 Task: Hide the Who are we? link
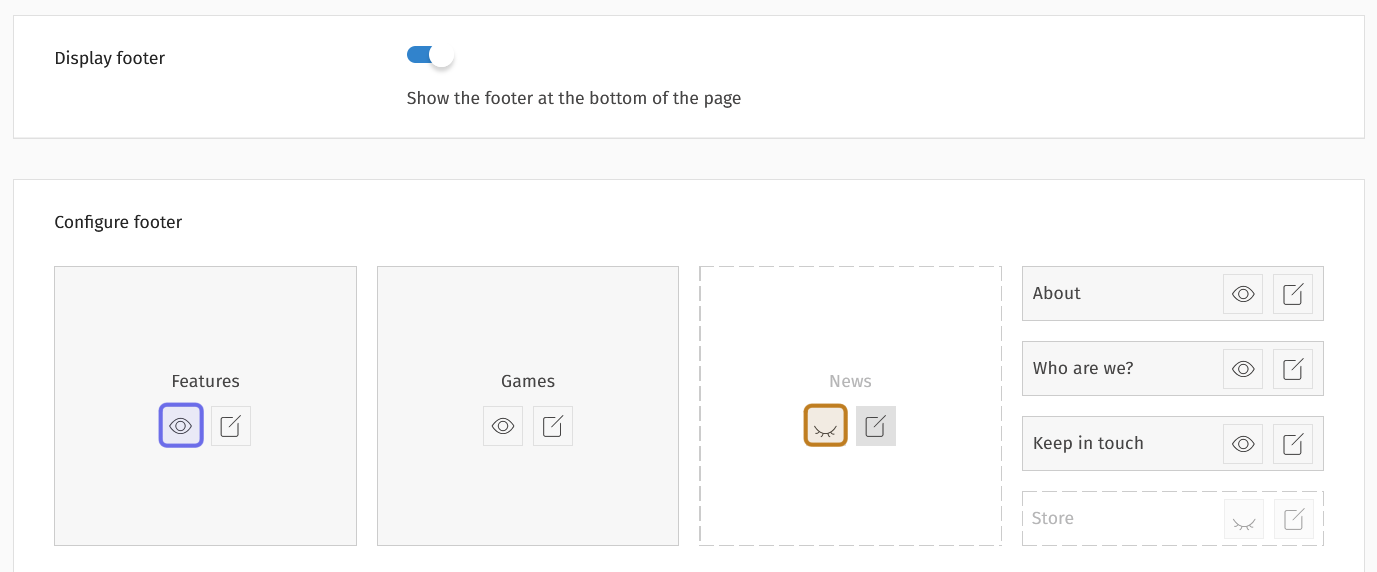click(x=1243, y=369)
